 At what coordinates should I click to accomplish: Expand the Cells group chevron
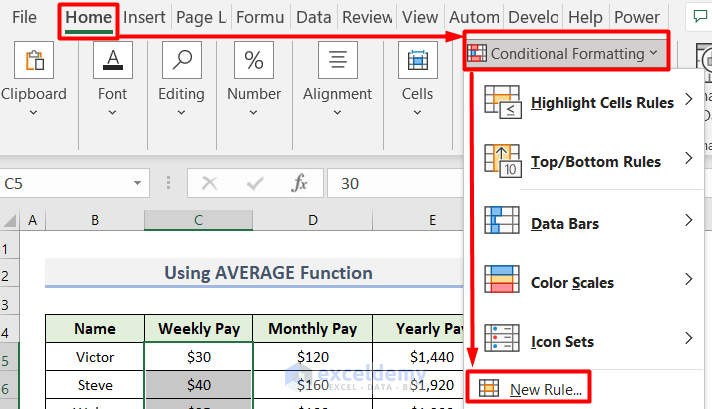pos(417,113)
